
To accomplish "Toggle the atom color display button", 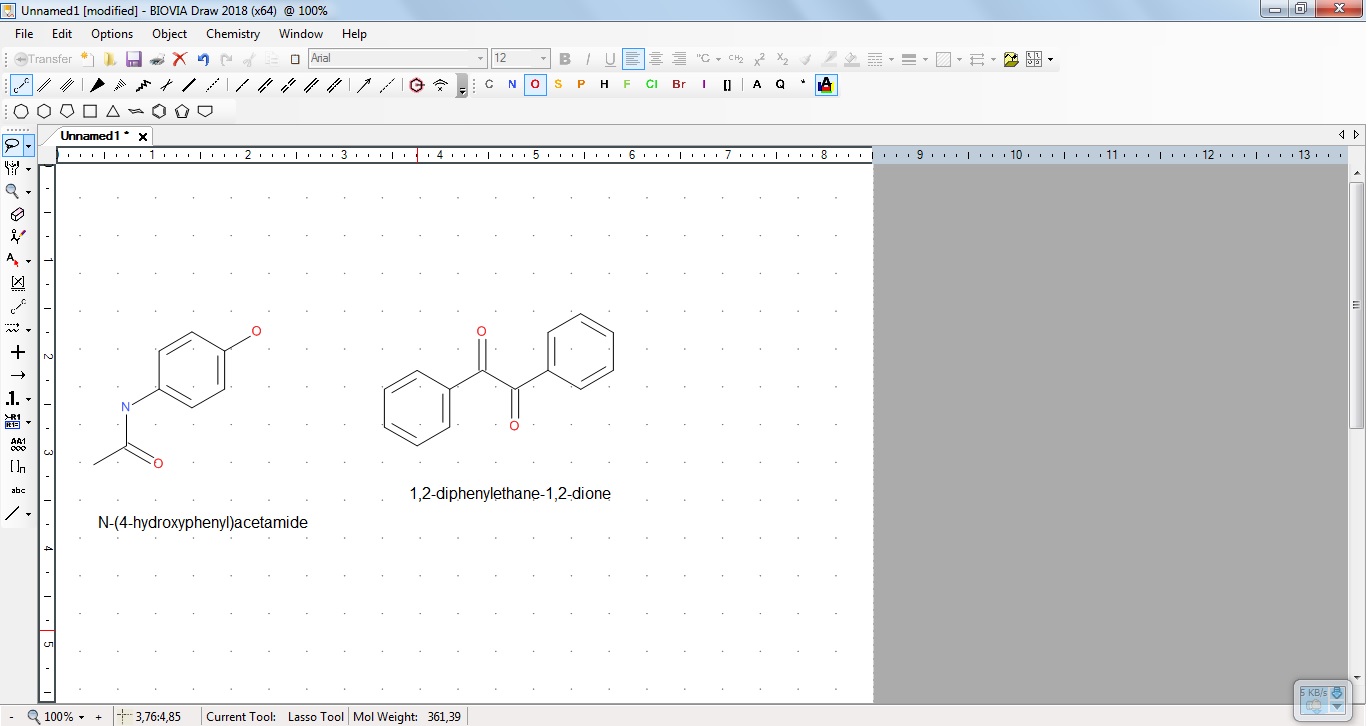I will coord(826,85).
